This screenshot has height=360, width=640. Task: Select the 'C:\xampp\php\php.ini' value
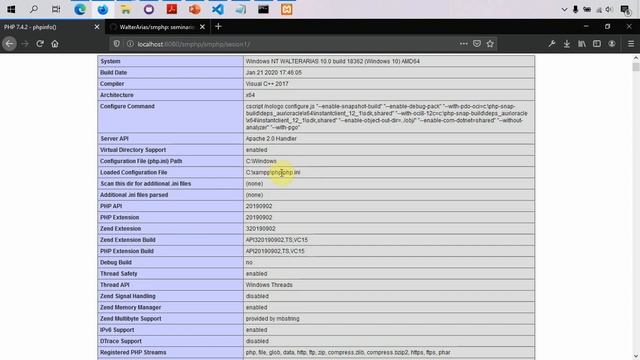(x=273, y=173)
